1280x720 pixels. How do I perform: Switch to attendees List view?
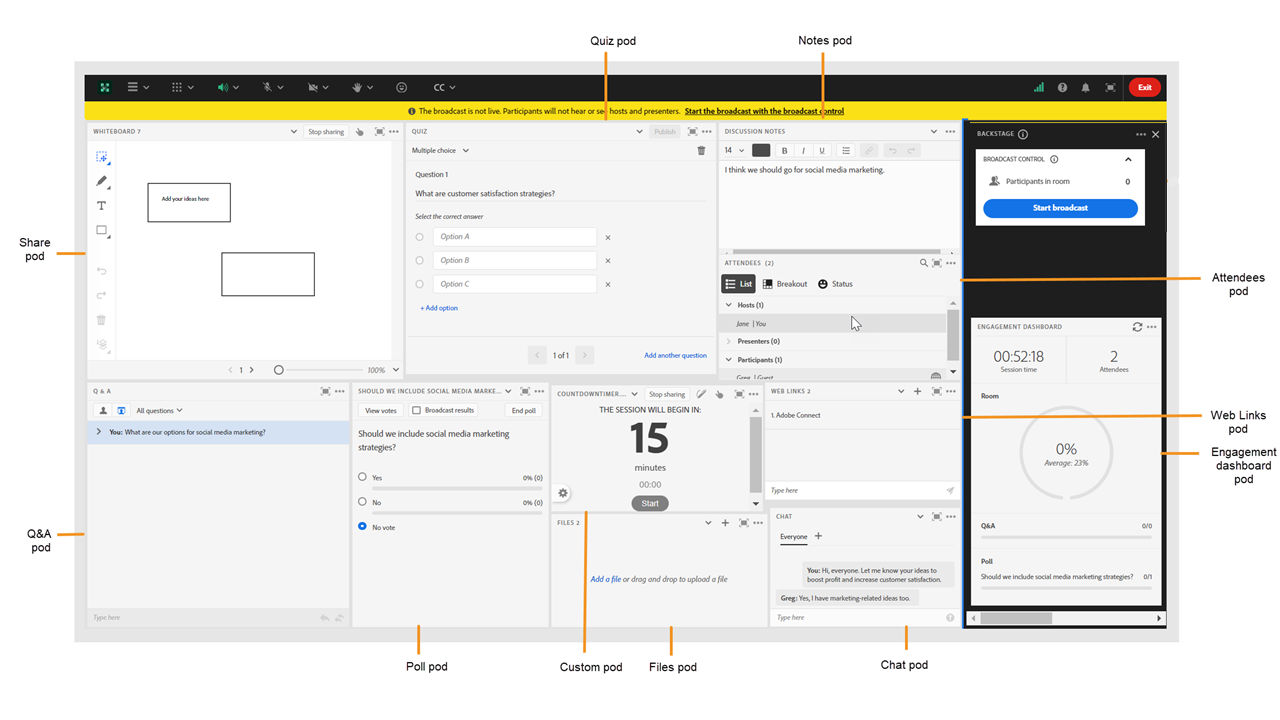click(738, 284)
